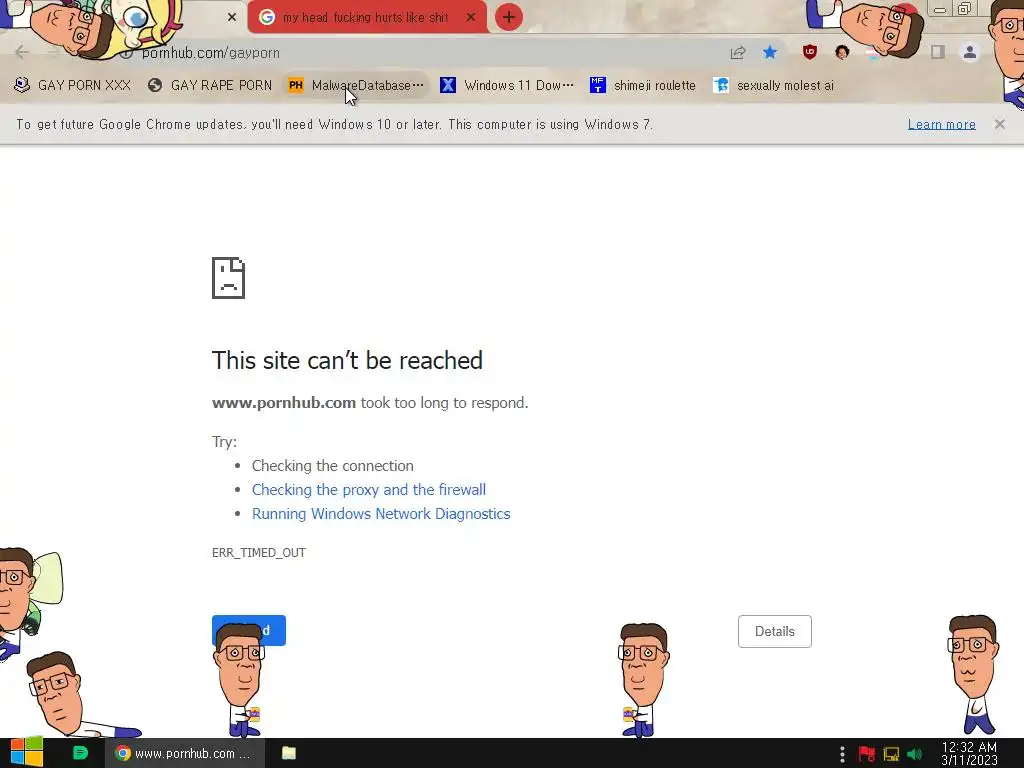Click the Learn more link in infobar

(x=941, y=124)
